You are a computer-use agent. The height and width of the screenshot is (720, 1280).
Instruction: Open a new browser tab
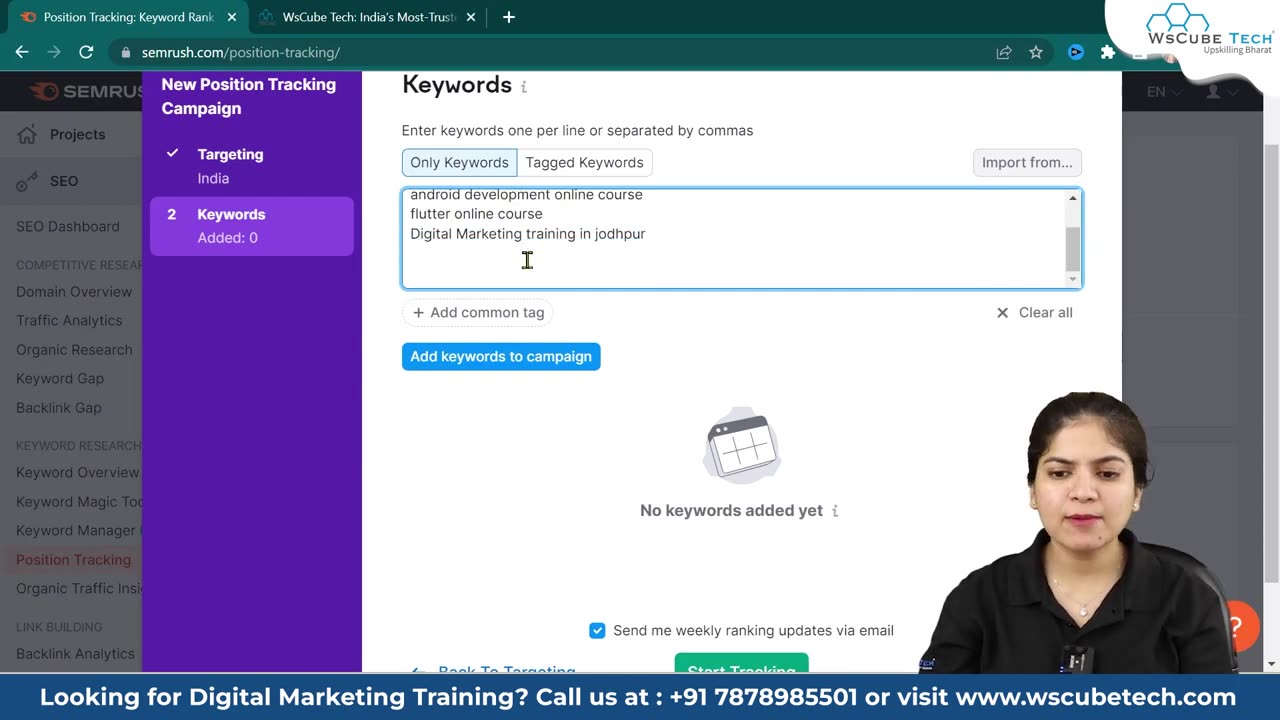(x=508, y=17)
